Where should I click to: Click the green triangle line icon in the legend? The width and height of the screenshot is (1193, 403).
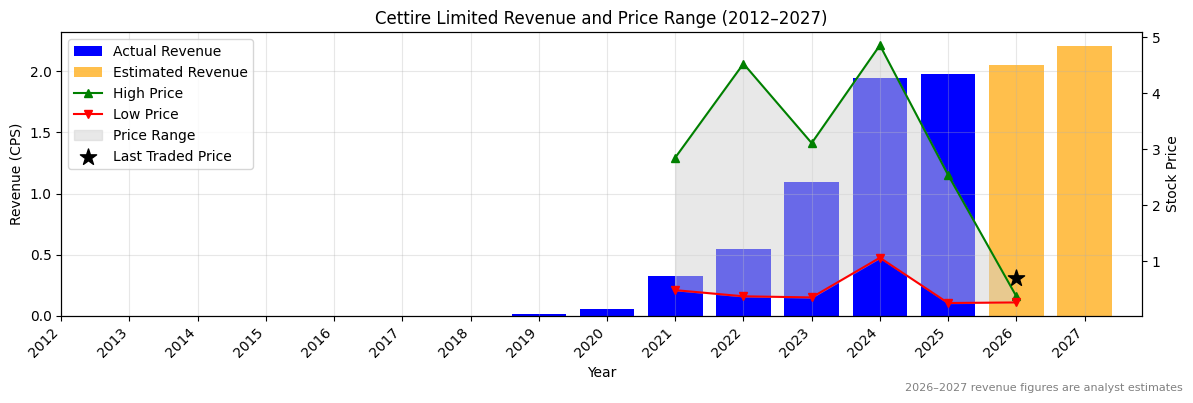tap(88, 93)
